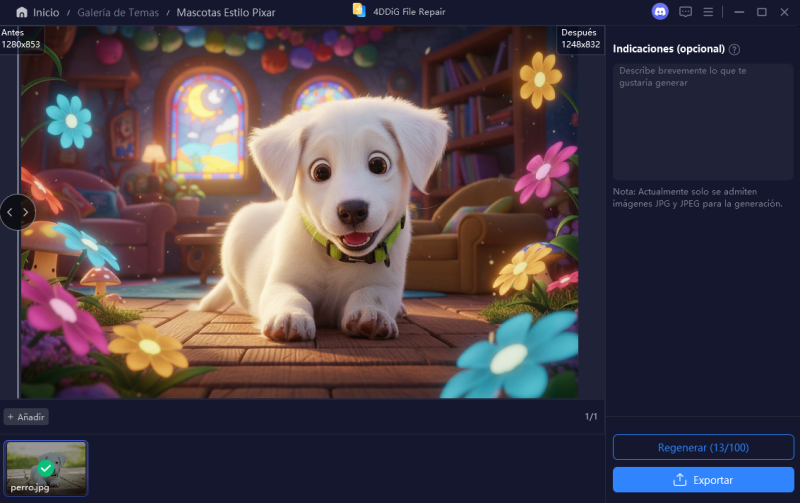The width and height of the screenshot is (800, 503).
Task: Click the Regenerar (13/100) button
Action: 703,447
